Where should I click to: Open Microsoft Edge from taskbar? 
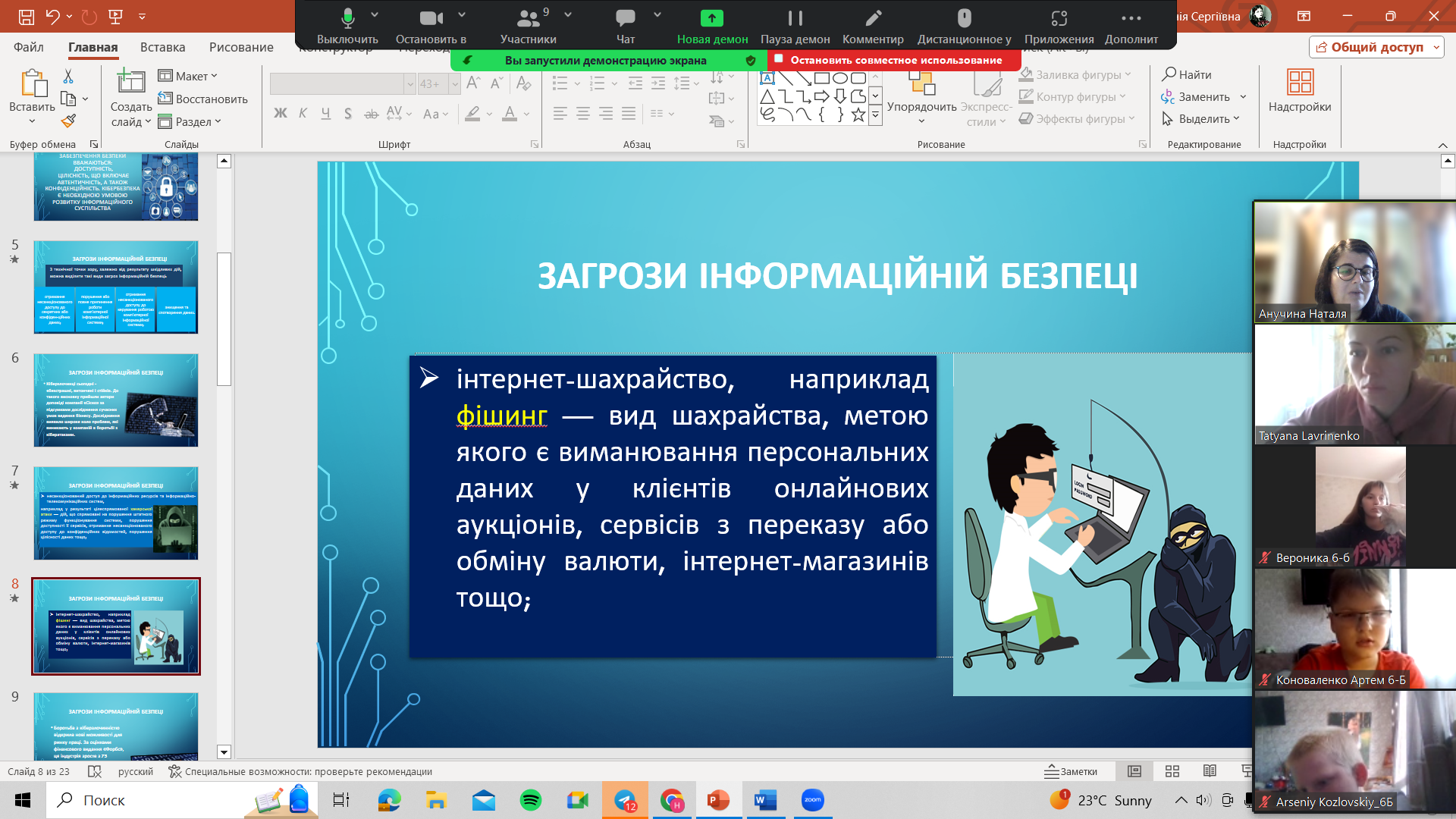pyautogui.click(x=390, y=800)
